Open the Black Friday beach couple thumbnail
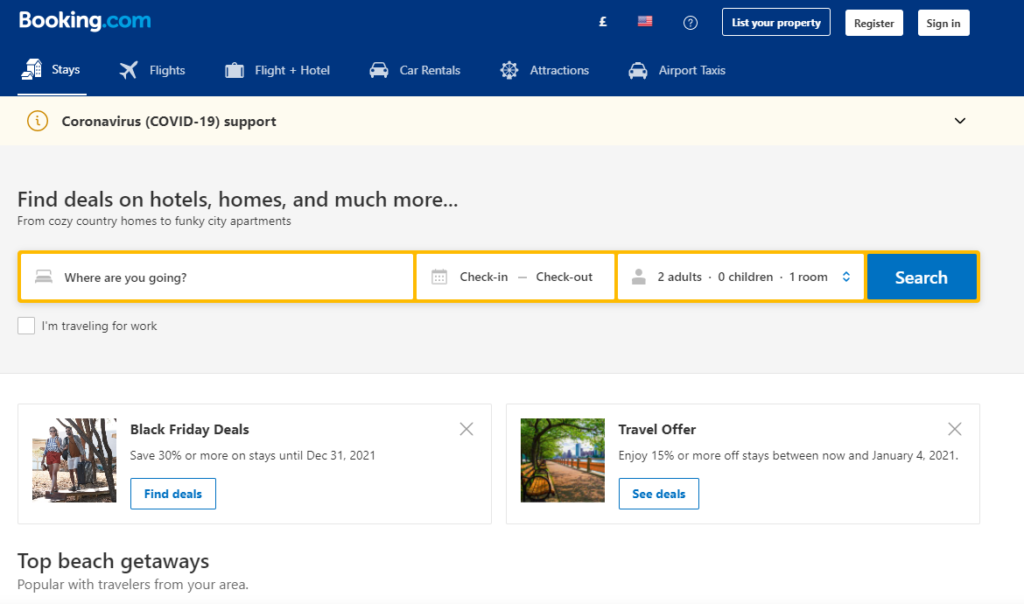This screenshot has width=1024, height=604. [x=74, y=460]
